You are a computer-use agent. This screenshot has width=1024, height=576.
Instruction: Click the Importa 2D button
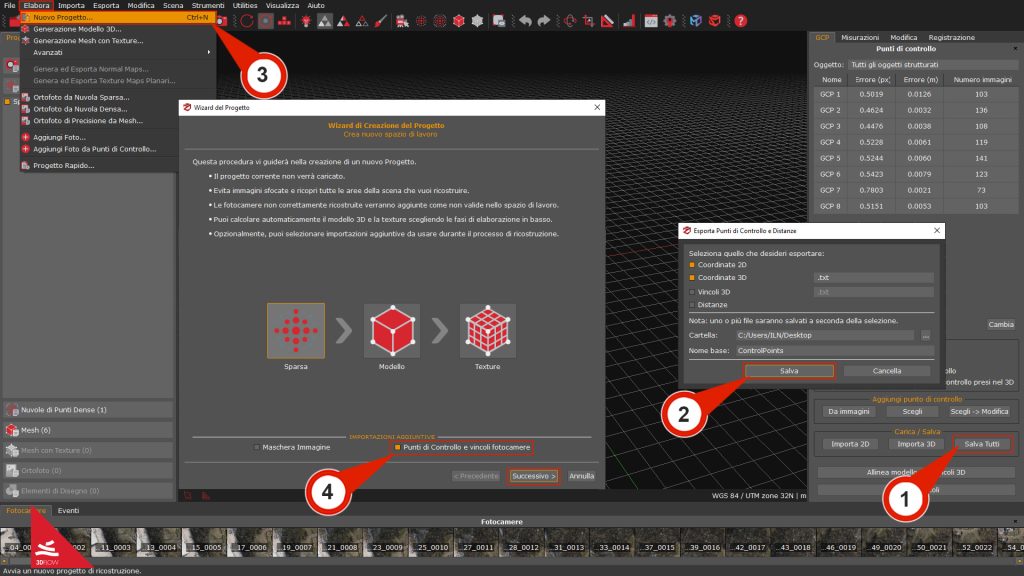click(x=850, y=444)
